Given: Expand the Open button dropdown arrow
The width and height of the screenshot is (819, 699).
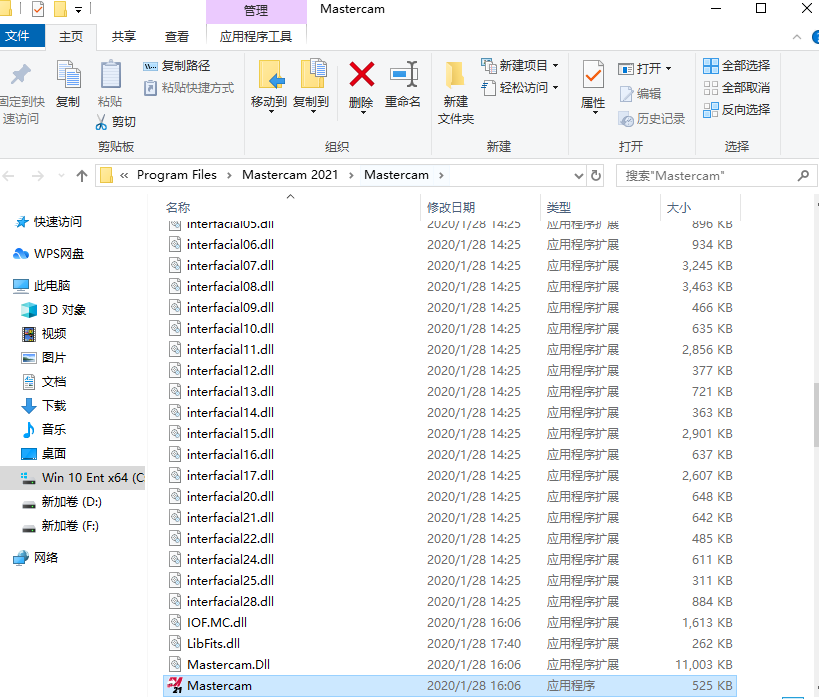Looking at the screenshot, I should point(669,68).
